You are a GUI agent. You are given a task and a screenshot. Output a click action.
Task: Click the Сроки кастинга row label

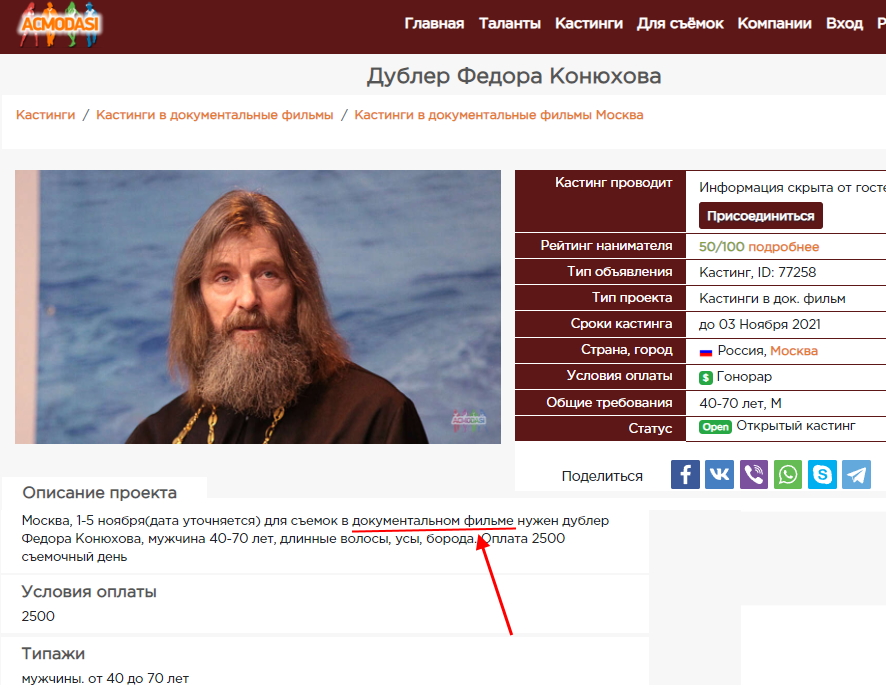pyautogui.click(x=622, y=324)
